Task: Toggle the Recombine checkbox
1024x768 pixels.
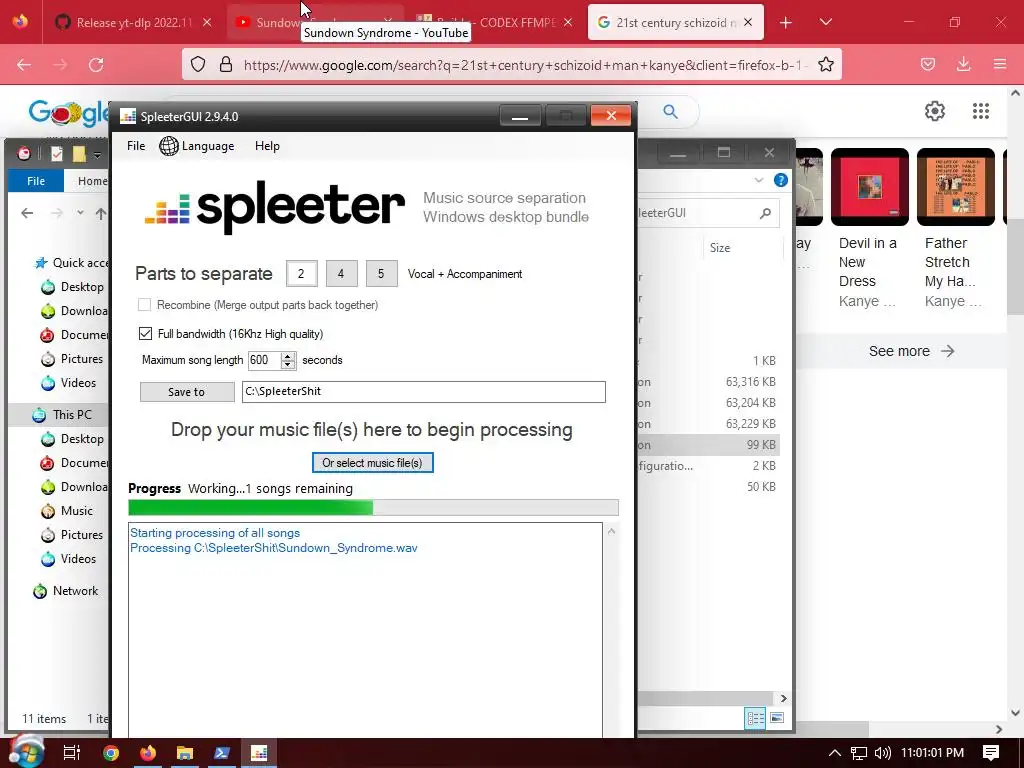Action: (144, 304)
